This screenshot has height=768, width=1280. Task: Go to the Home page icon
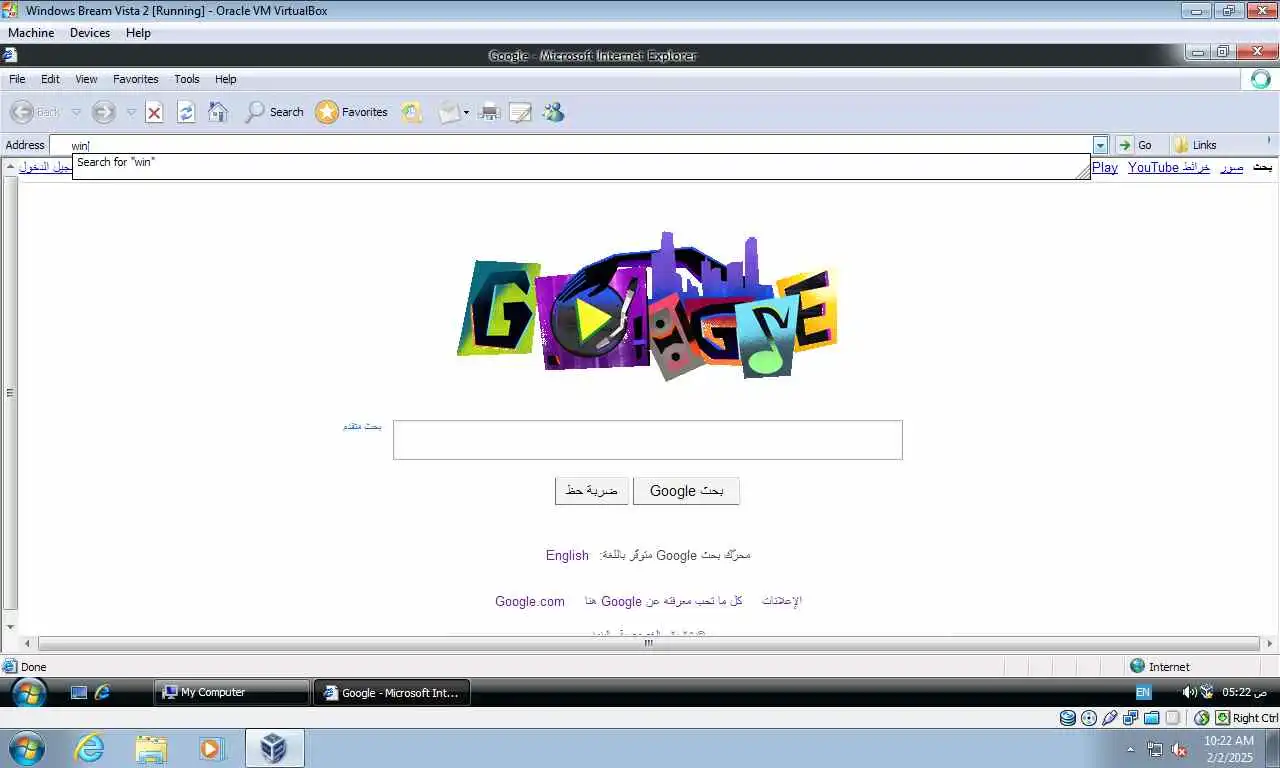click(218, 112)
